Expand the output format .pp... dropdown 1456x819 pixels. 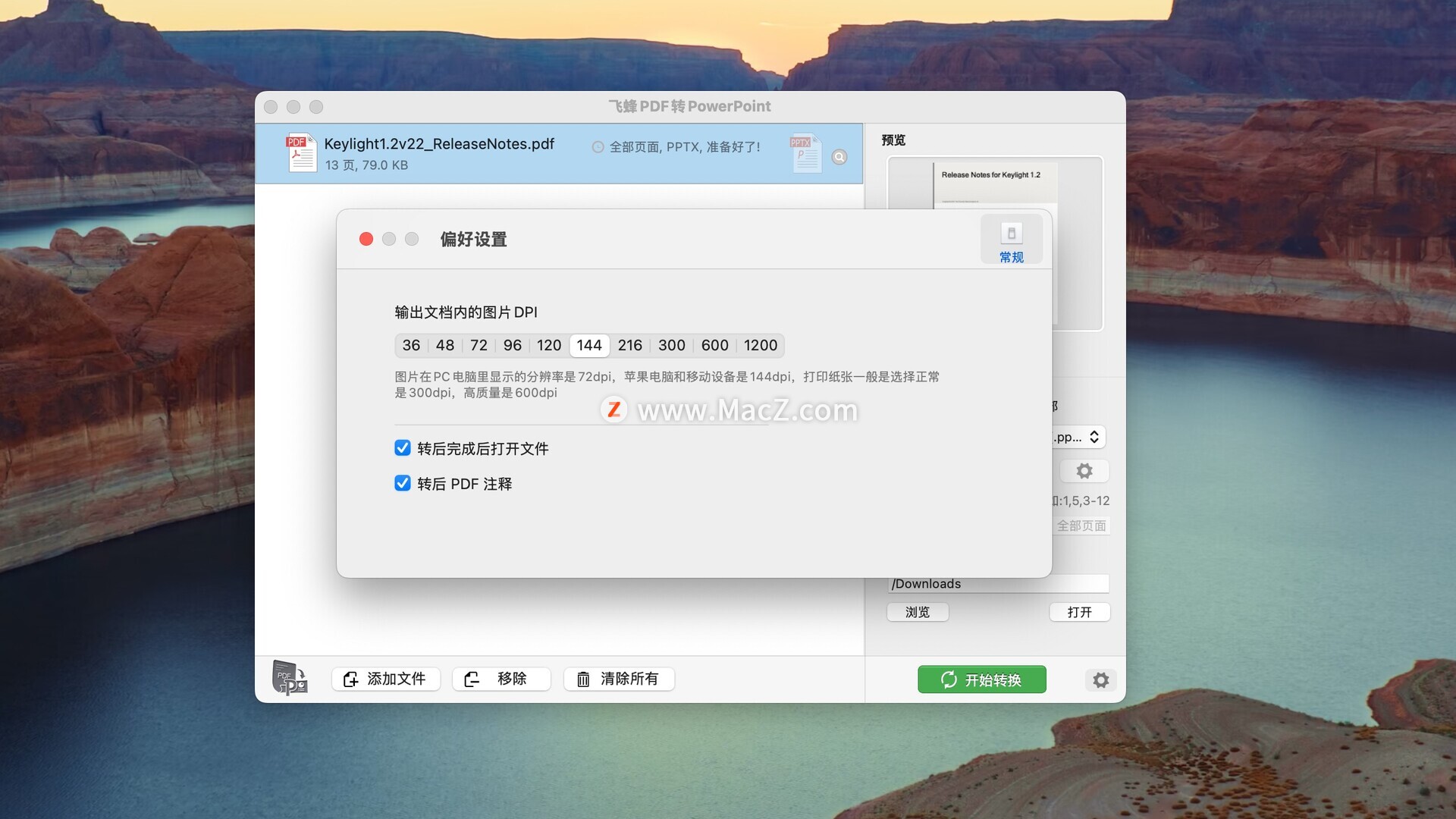point(1080,437)
